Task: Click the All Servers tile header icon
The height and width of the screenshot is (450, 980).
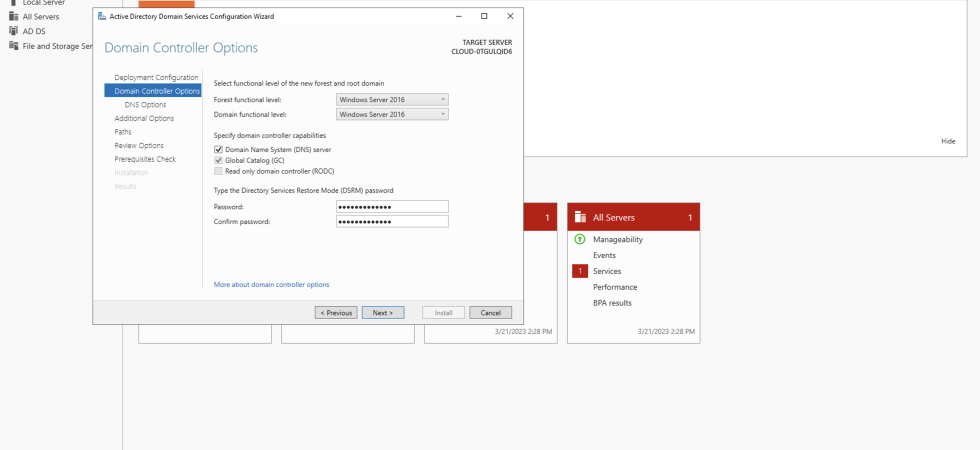Action: click(580, 218)
